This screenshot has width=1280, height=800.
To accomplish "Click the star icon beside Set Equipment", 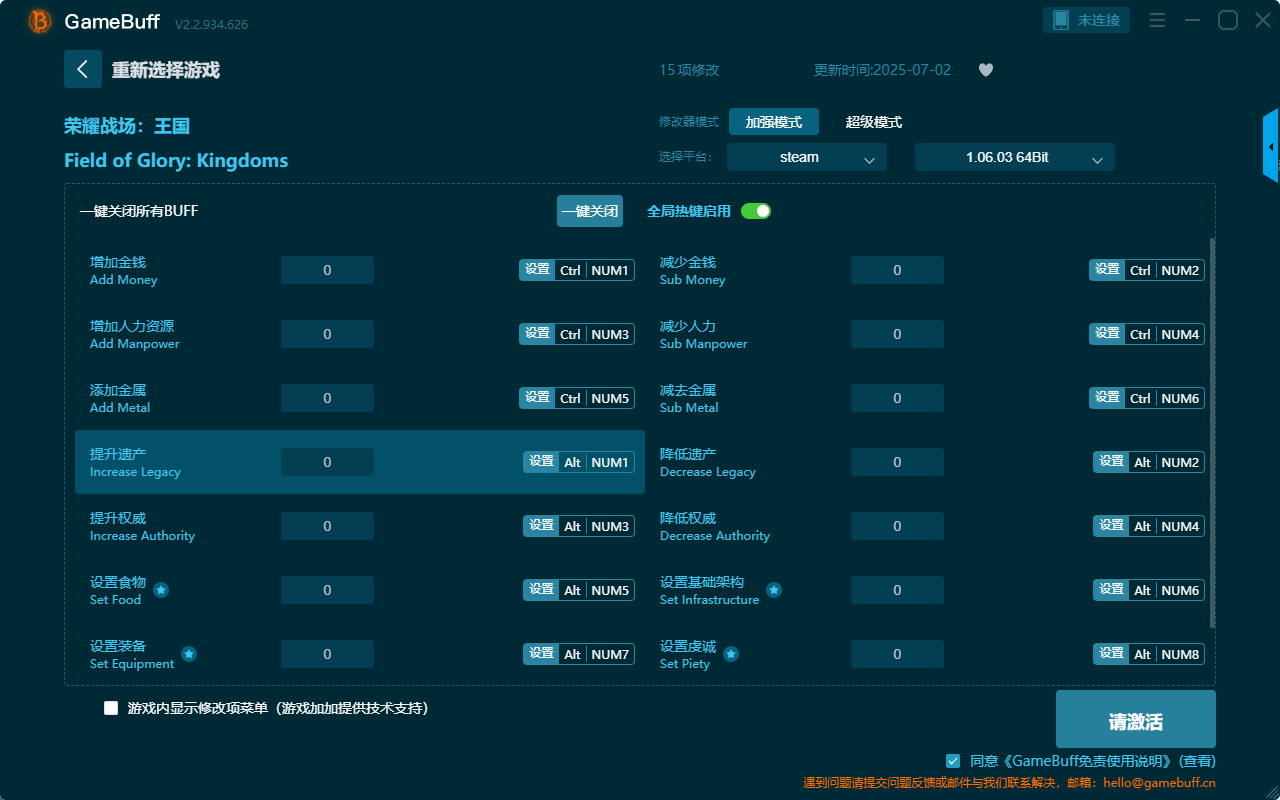I will [x=189, y=654].
